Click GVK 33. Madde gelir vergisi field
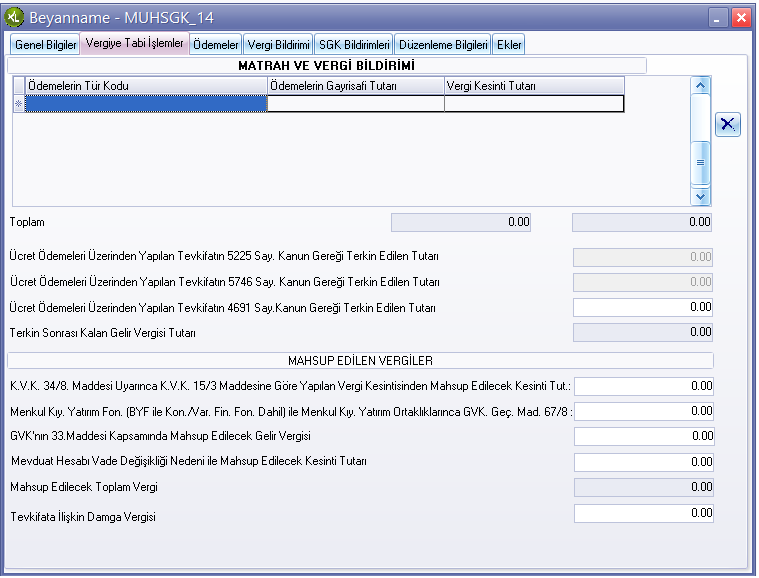Image resolution: width=759 pixels, height=578 pixels. tap(643, 436)
